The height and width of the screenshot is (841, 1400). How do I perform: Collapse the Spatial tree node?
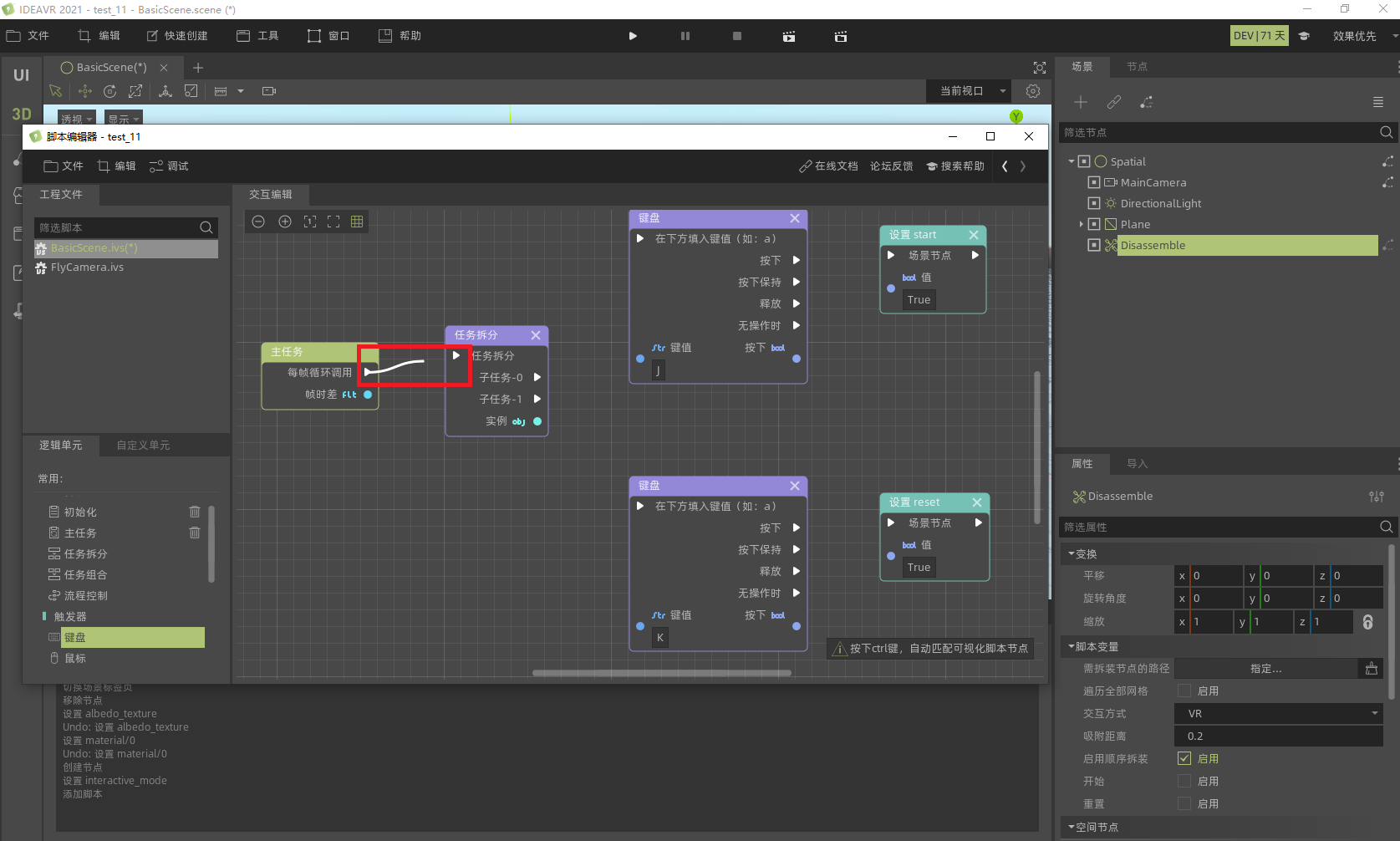(x=1072, y=161)
